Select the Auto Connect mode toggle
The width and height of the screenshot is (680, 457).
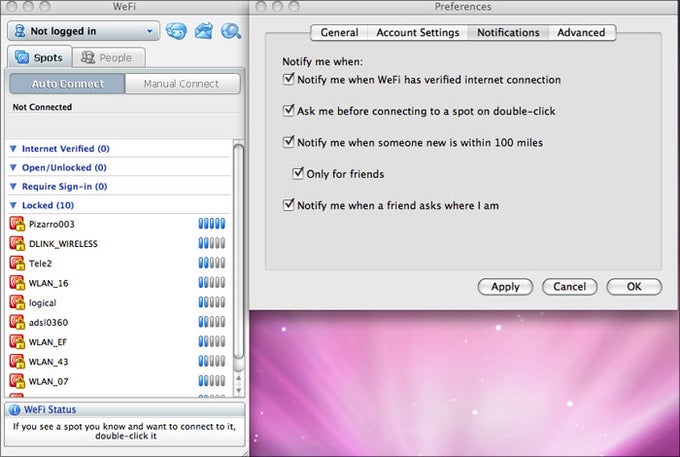tap(67, 84)
